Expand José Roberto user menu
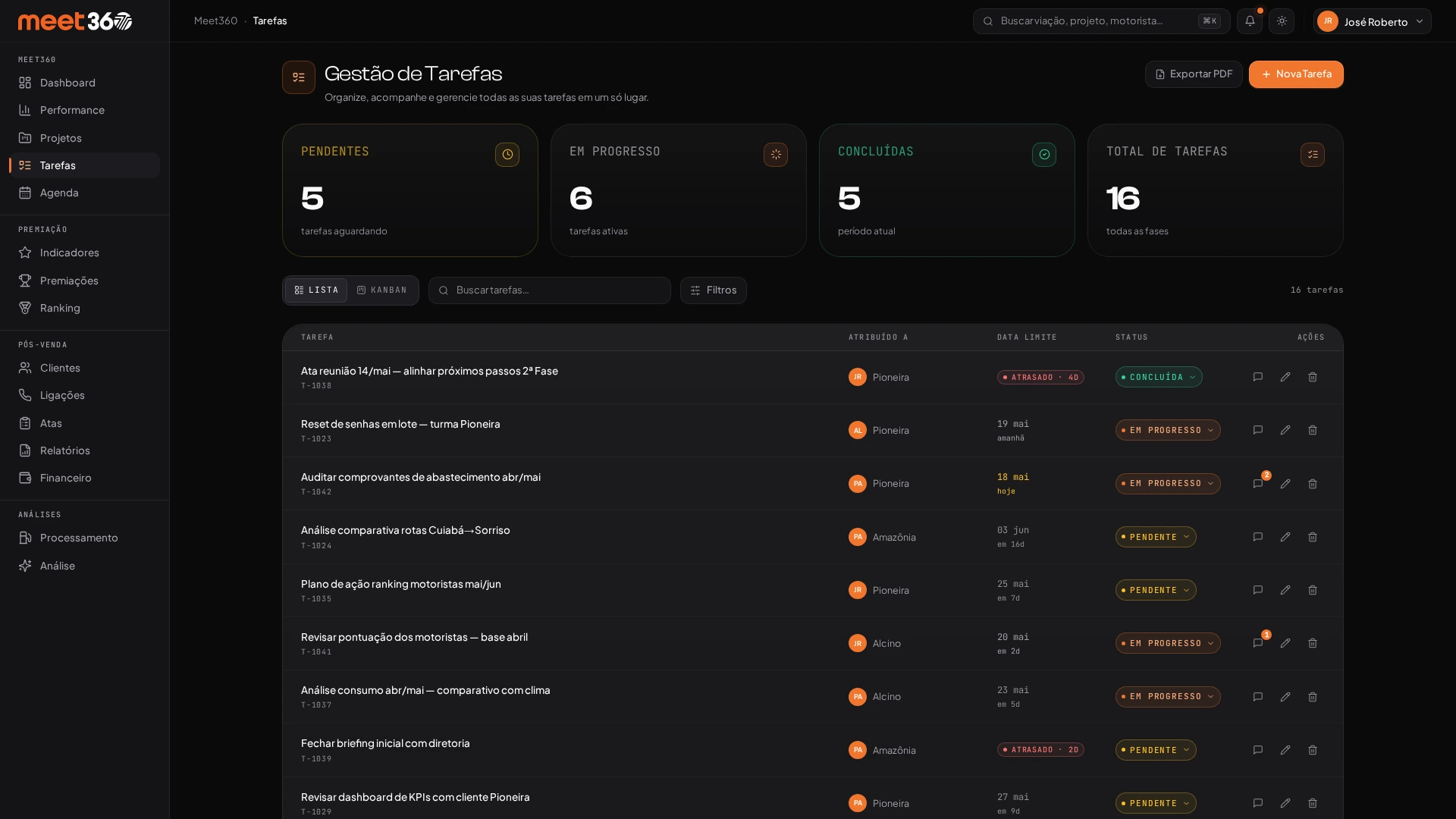The width and height of the screenshot is (1456, 819). click(x=1373, y=21)
